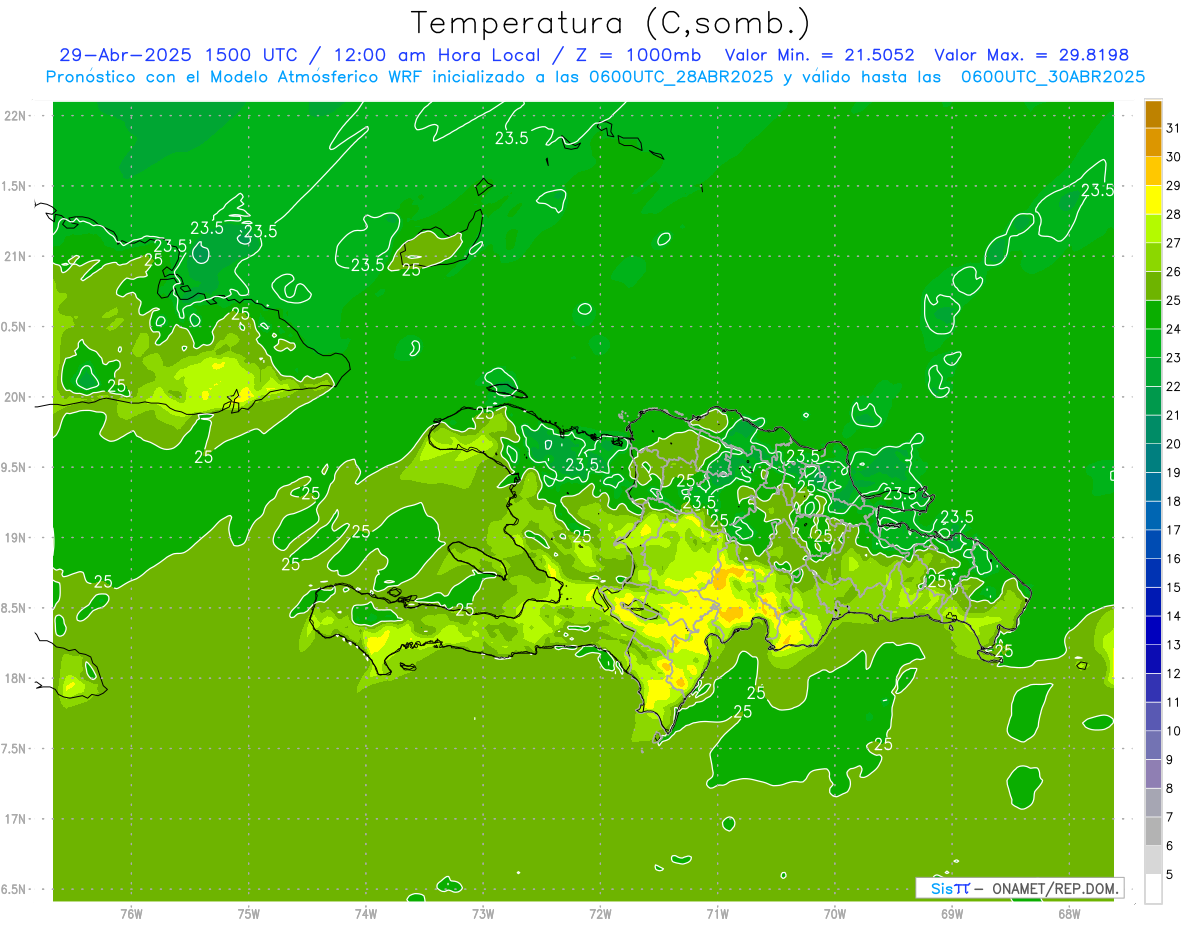Image resolution: width=1200 pixels, height=927 pixels.
Task: Click the legend color band between 22 and 23
Action: click(1153, 371)
